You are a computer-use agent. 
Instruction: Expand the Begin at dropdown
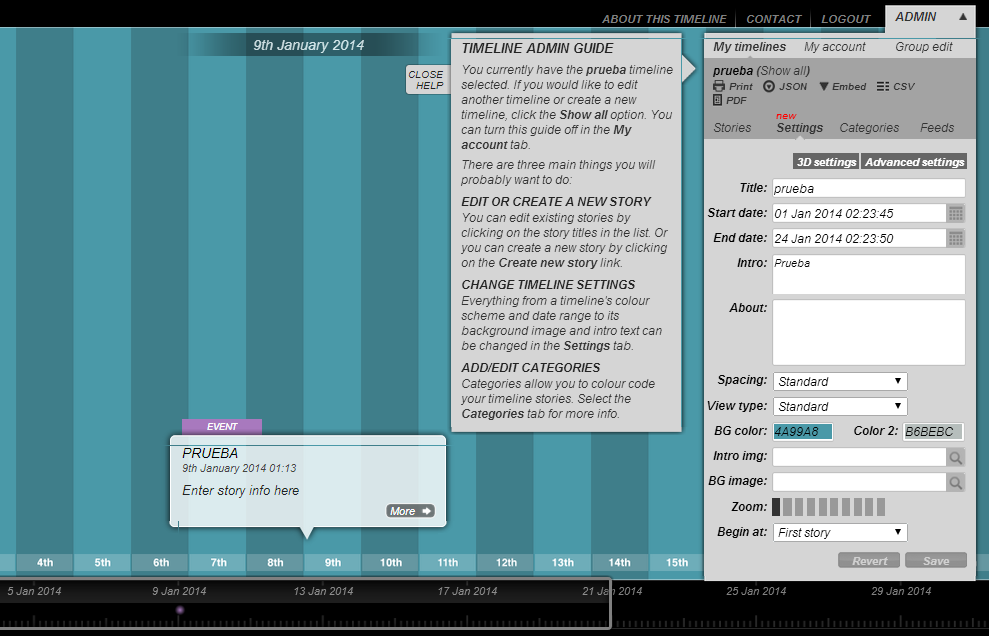point(839,532)
